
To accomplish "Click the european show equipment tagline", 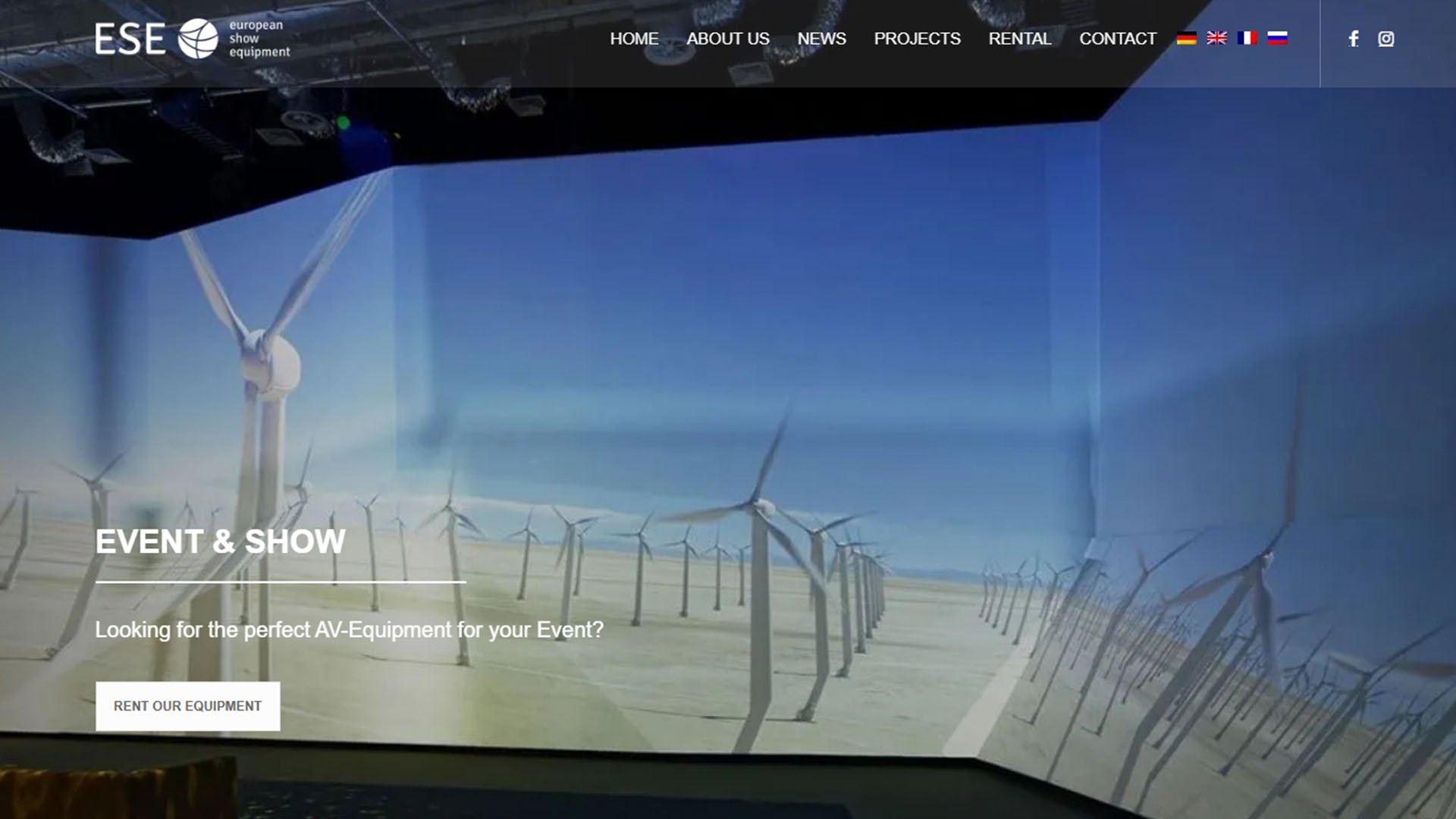I will (x=259, y=39).
